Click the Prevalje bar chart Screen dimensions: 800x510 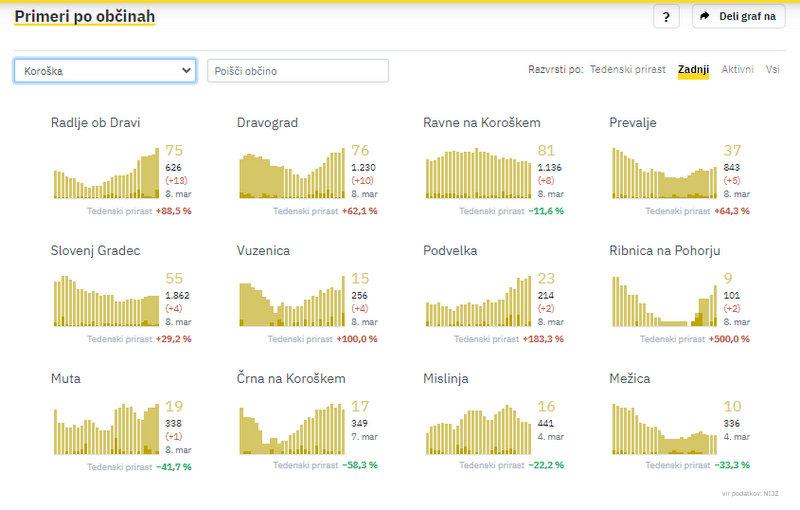[661, 174]
